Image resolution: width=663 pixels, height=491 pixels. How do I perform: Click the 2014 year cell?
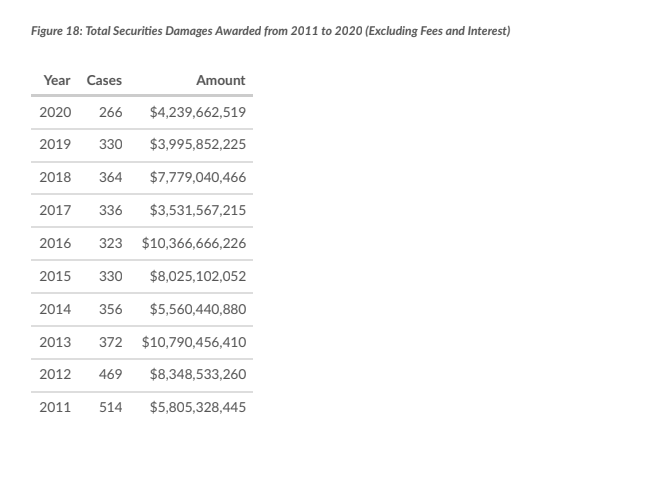tap(55, 309)
